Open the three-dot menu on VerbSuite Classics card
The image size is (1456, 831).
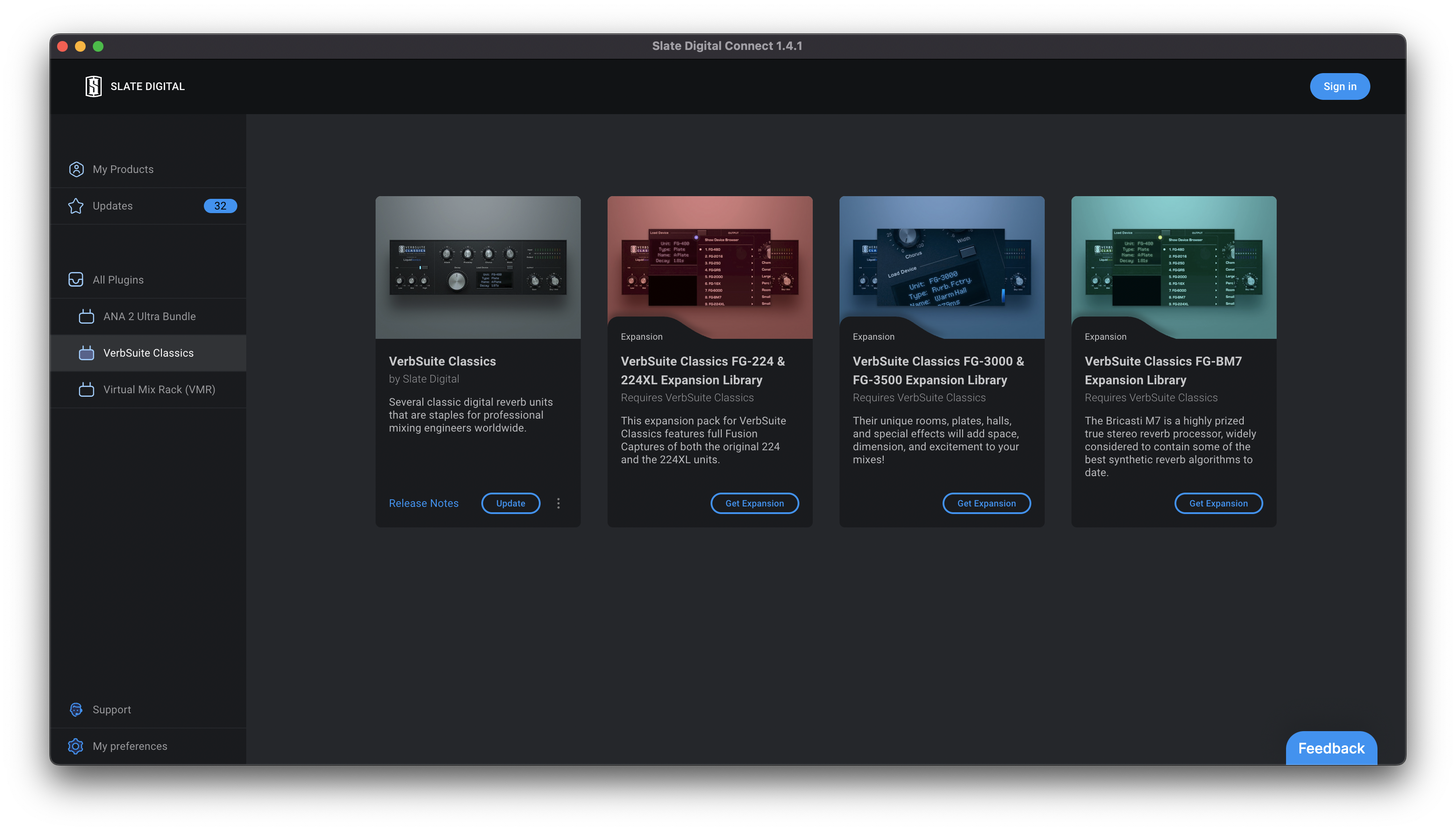click(558, 503)
